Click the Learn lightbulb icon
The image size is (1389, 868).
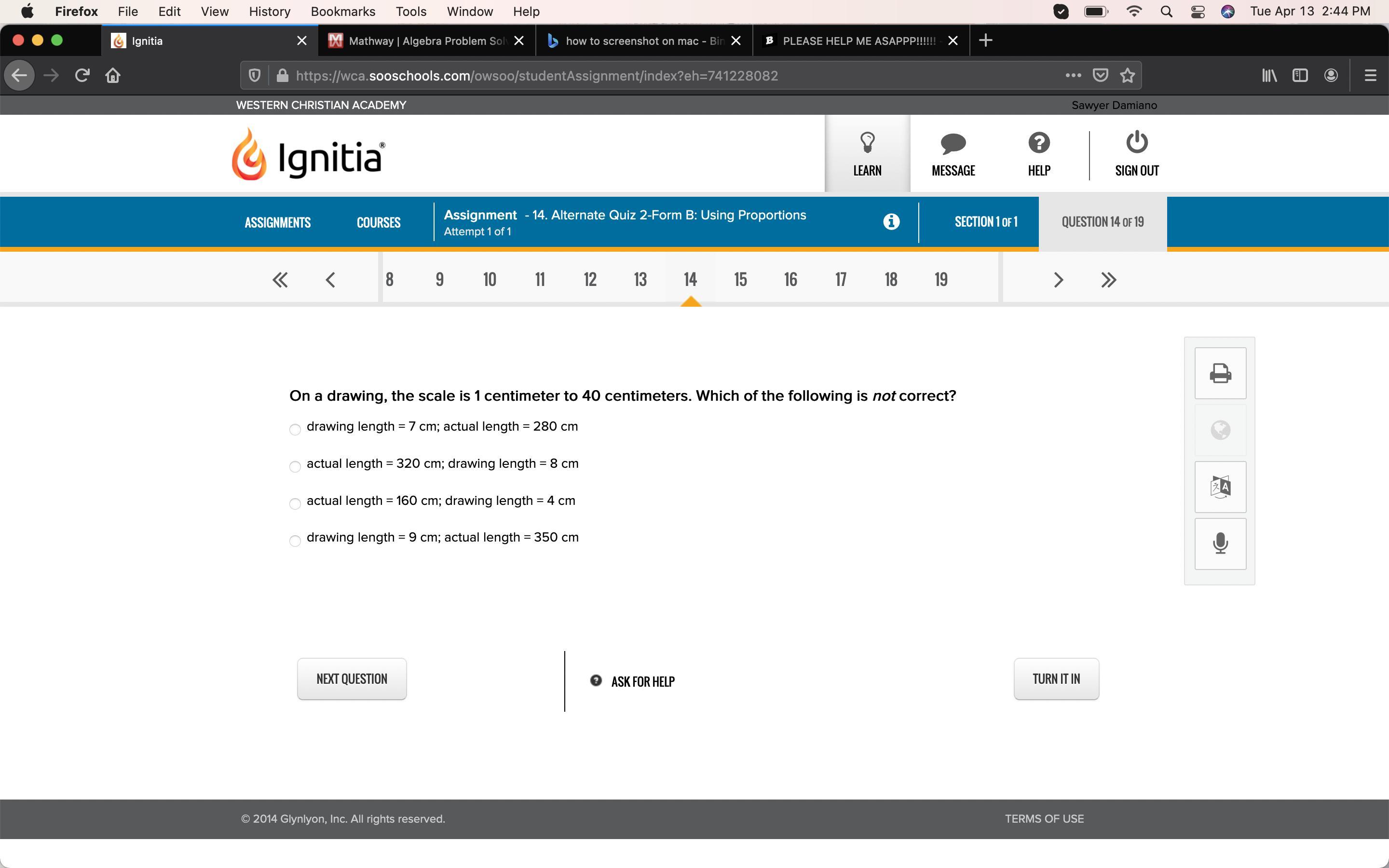coord(867,142)
